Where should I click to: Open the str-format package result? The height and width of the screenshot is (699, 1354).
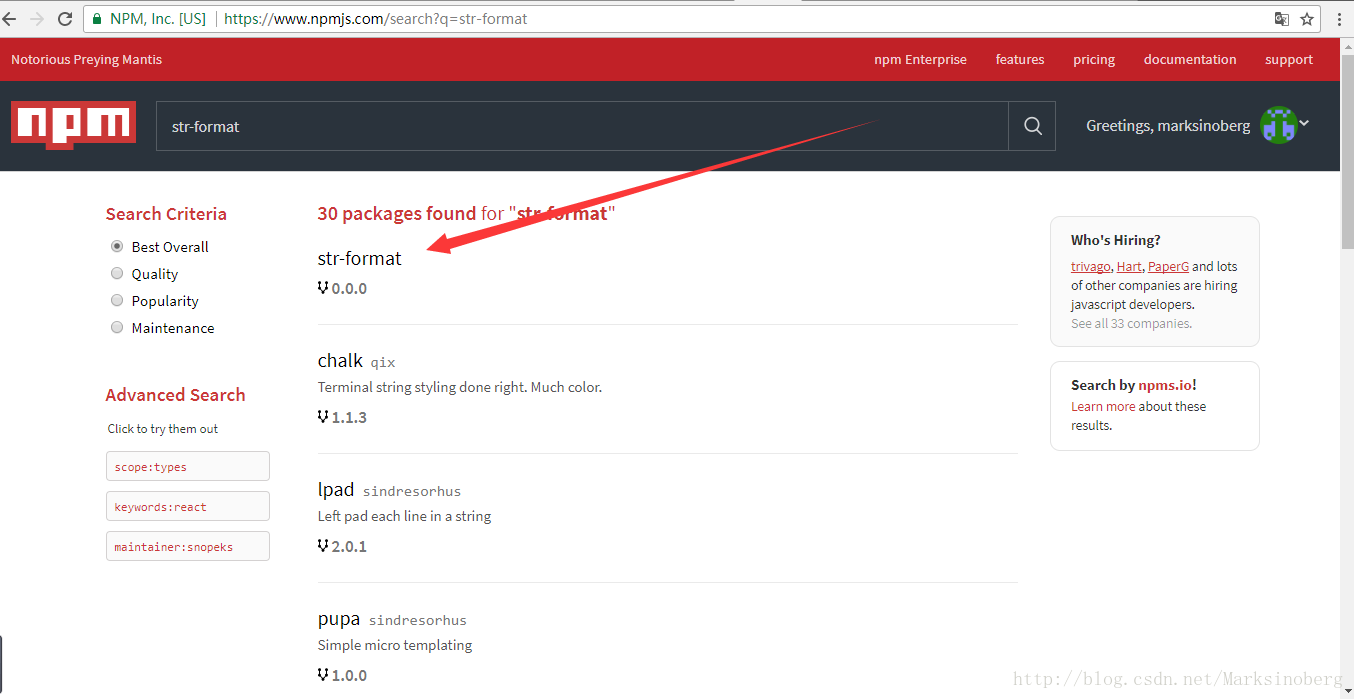[x=359, y=258]
